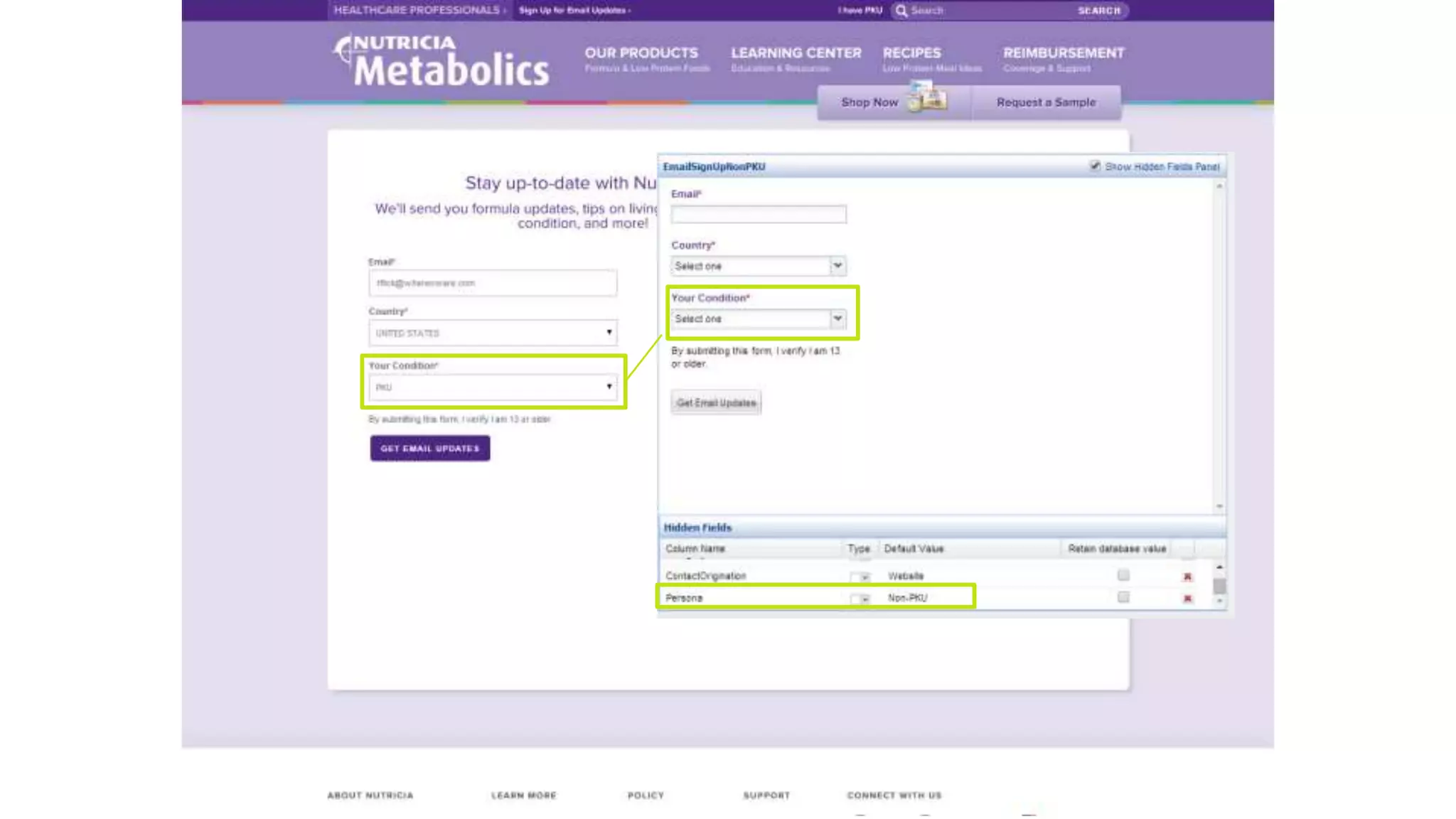Viewport: 1456px width, 819px height.
Task: Toggle Show Hidden Fields Panel checkbox
Action: coord(1095,166)
